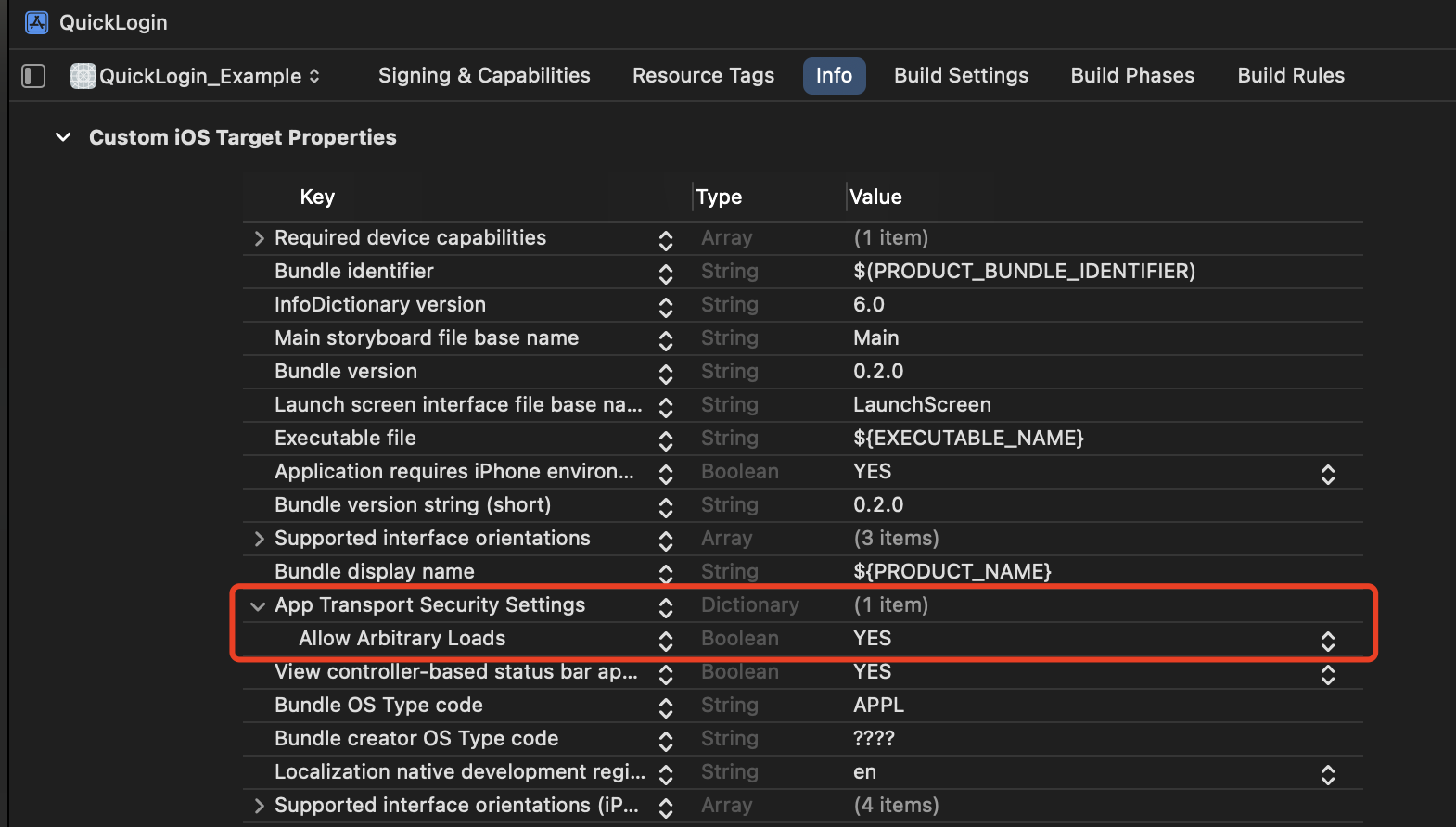The width and height of the screenshot is (1456, 827).
Task: Open key stepper for Executable file
Action: [x=666, y=440]
